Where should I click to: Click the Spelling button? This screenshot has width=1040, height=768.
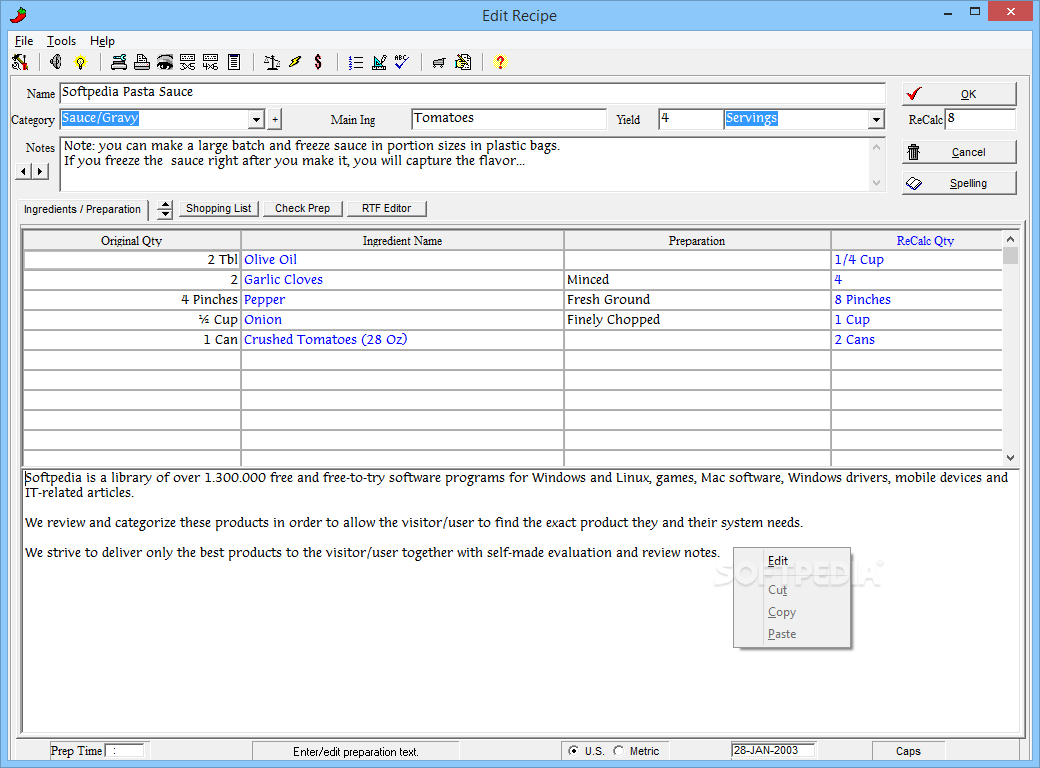[x=959, y=183]
